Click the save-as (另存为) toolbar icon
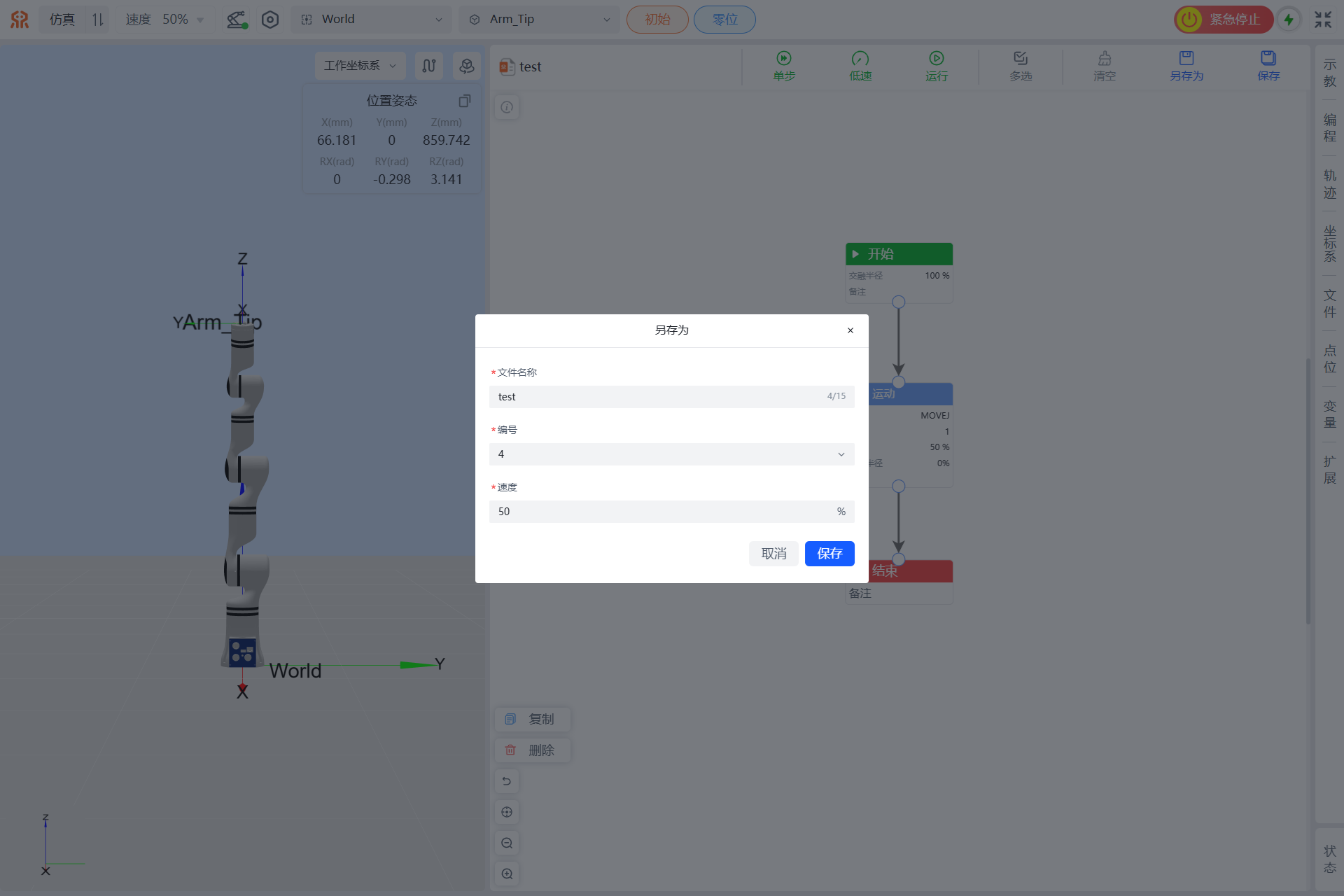This screenshot has width=1344, height=896. tap(1186, 59)
